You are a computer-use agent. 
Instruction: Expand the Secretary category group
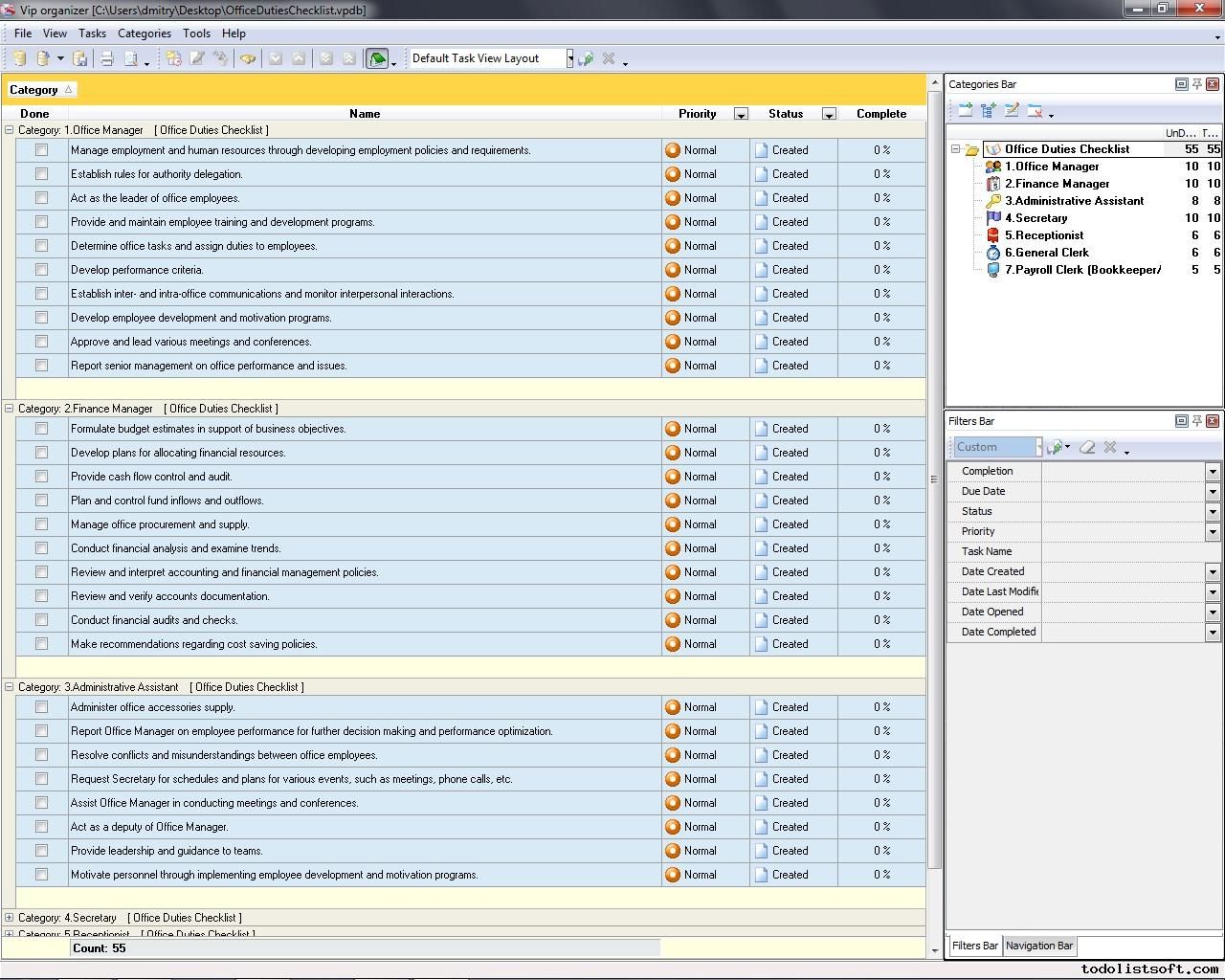(x=8, y=917)
